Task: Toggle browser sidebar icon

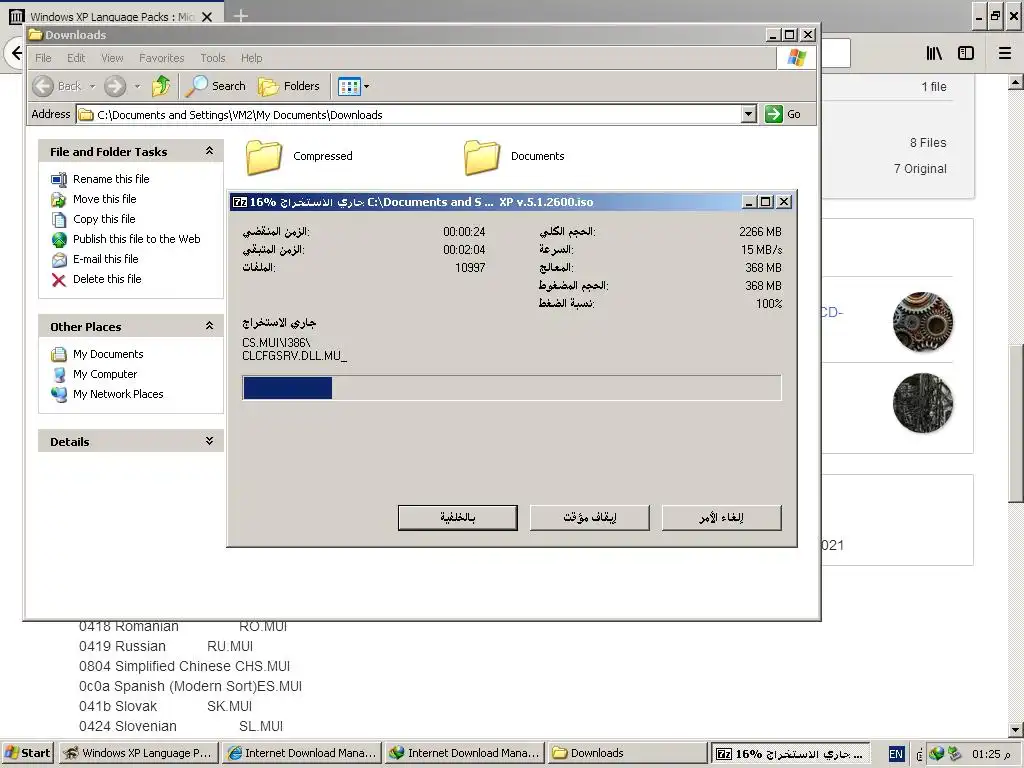Action: pos(966,54)
